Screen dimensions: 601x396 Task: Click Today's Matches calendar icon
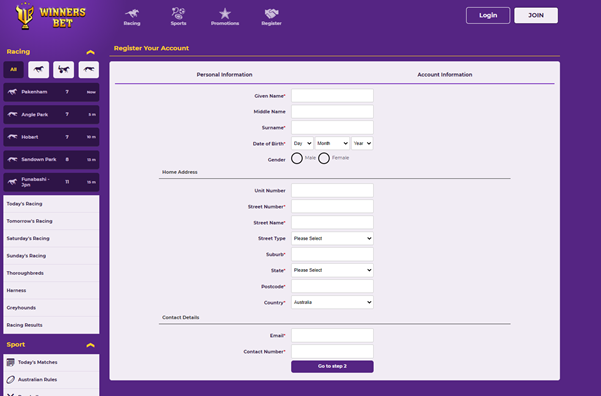(x=11, y=362)
